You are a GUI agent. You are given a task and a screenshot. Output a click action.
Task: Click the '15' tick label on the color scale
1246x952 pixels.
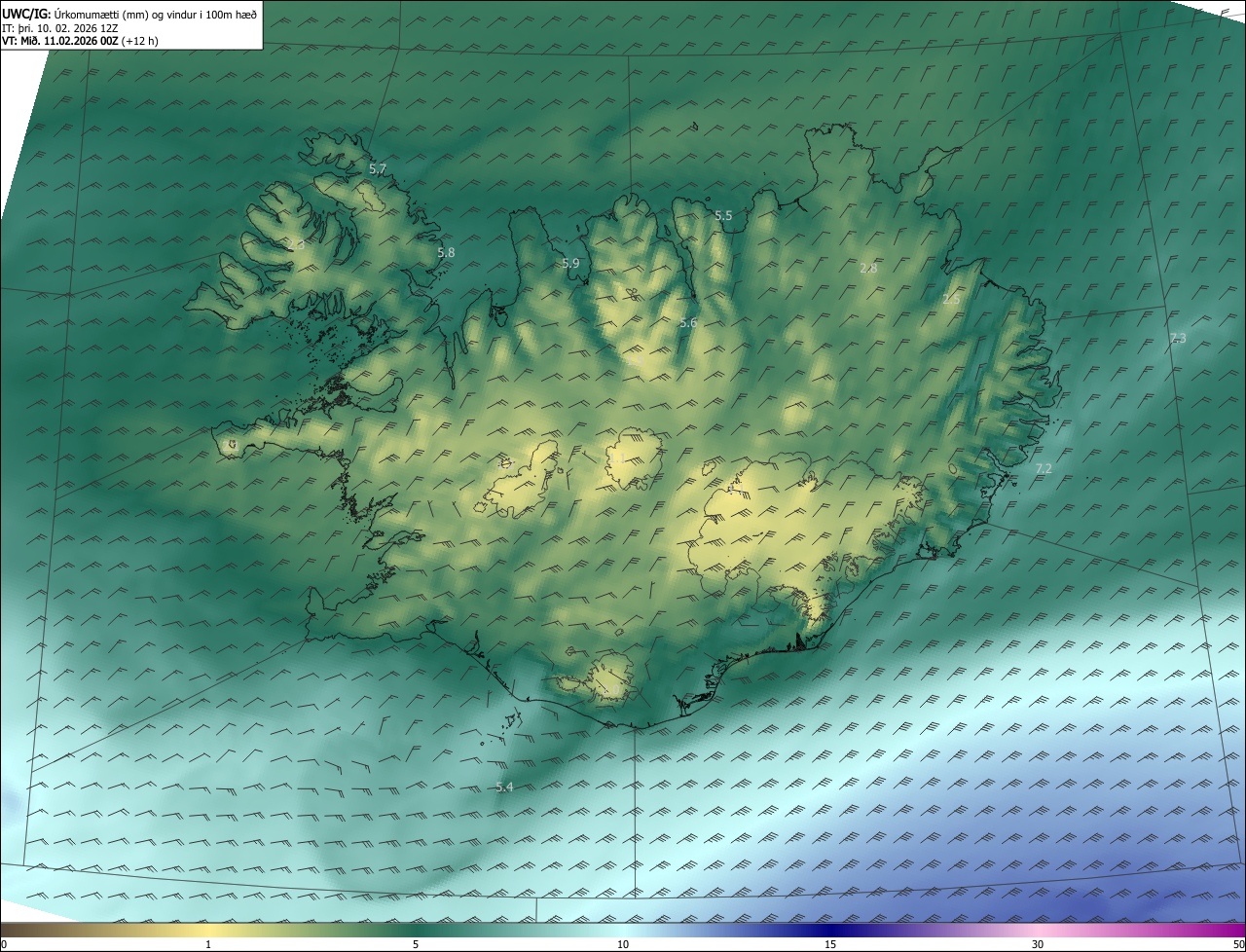830,944
